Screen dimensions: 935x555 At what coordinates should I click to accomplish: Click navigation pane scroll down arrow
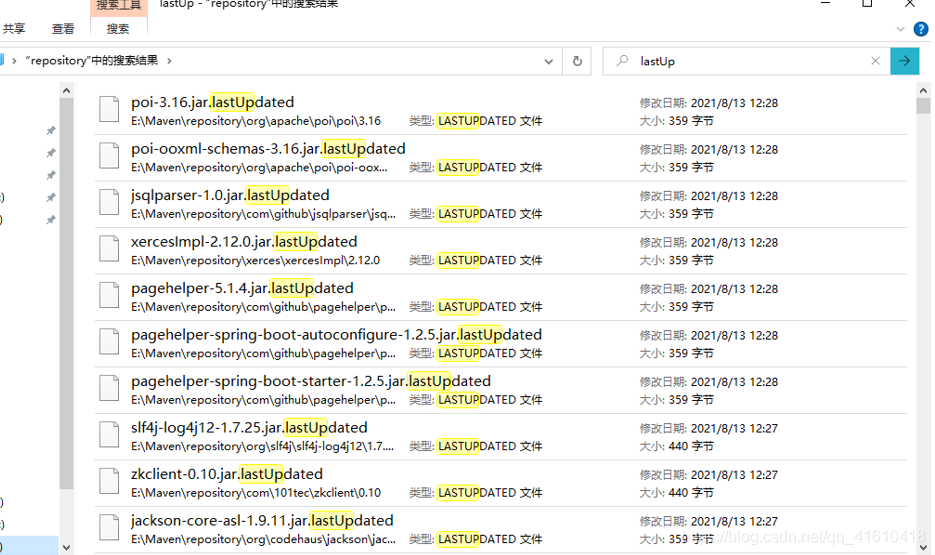pos(66,547)
